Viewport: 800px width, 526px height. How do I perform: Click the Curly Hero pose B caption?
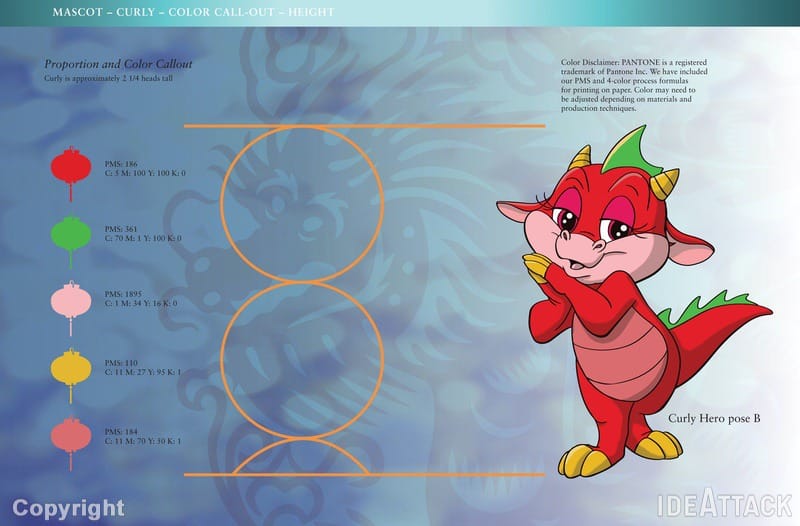point(713,418)
